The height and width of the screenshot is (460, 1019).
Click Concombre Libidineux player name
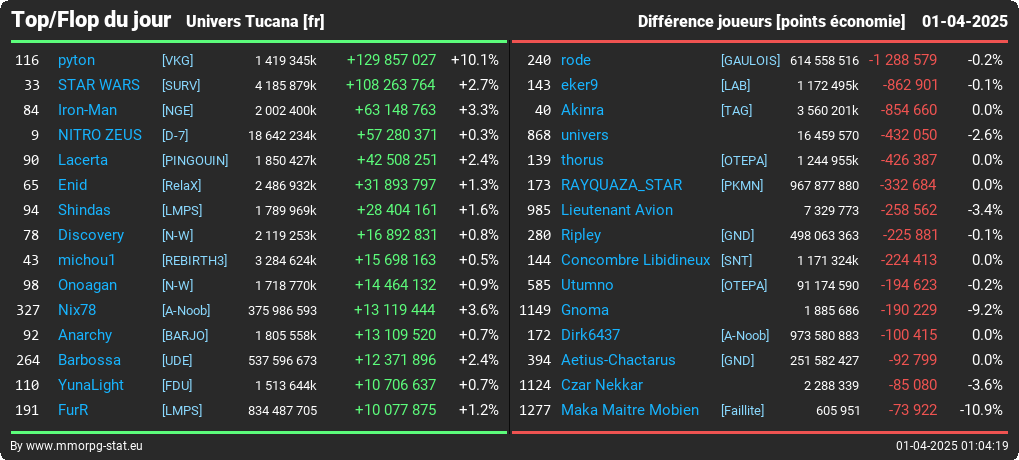(636, 260)
